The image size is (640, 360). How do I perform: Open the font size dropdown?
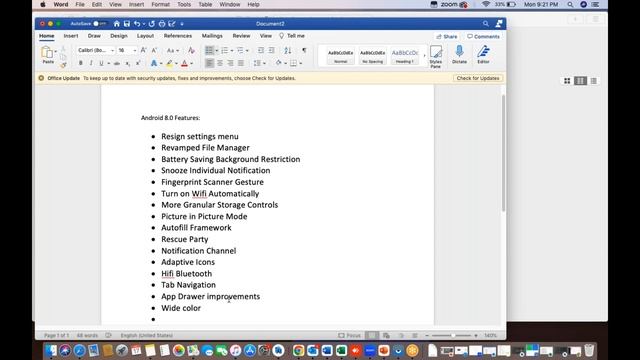(135, 50)
